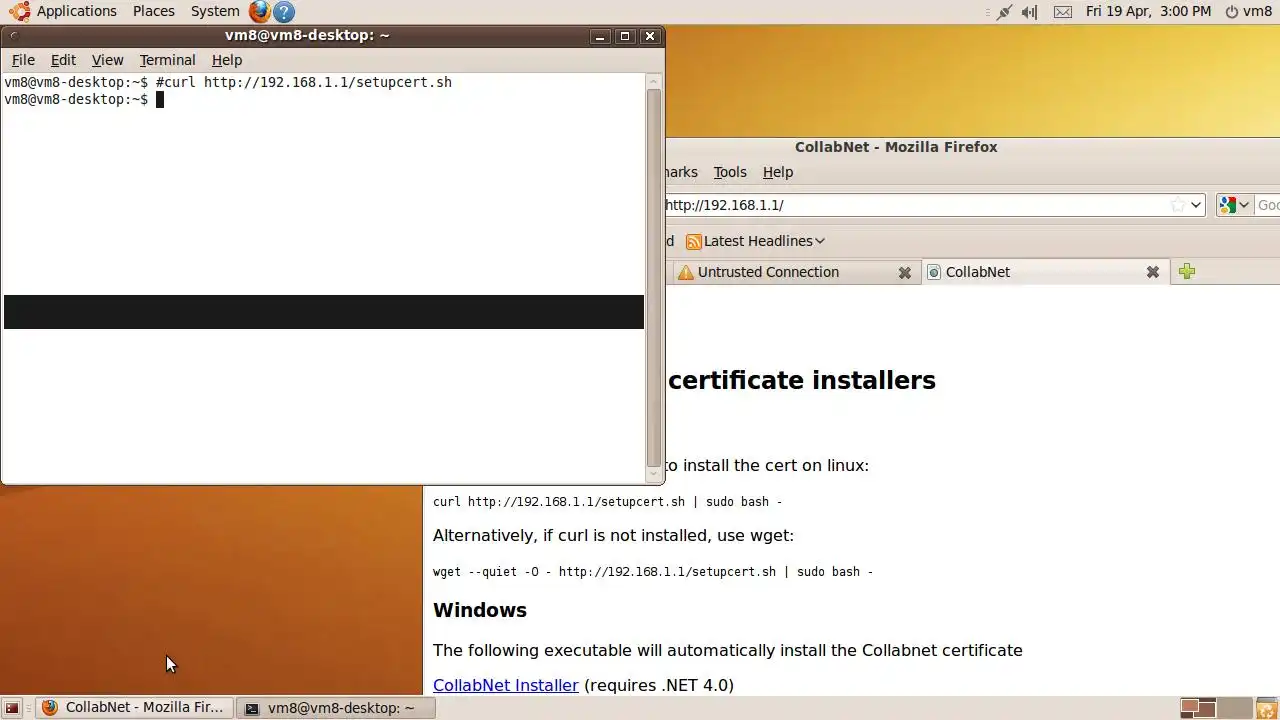The image size is (1280, 720).
Task: Open the Google search engine selector
Action: pyautogui.click(x=1235, y=205)
